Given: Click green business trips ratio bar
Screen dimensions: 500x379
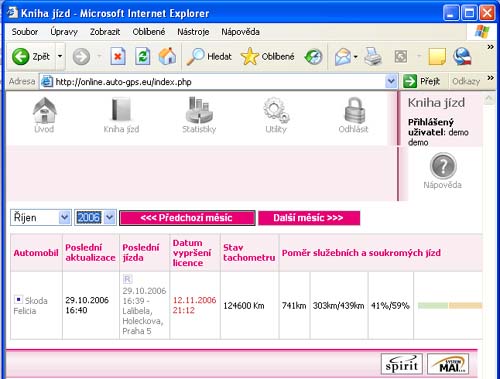Looking at the screenshot, I should [x=433, y=306].
